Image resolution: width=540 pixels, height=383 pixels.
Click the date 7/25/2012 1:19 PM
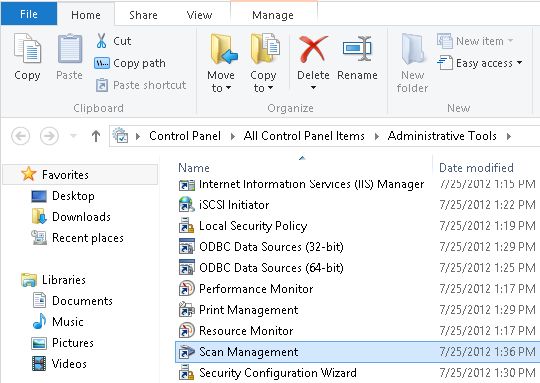(x=487, y=226)
